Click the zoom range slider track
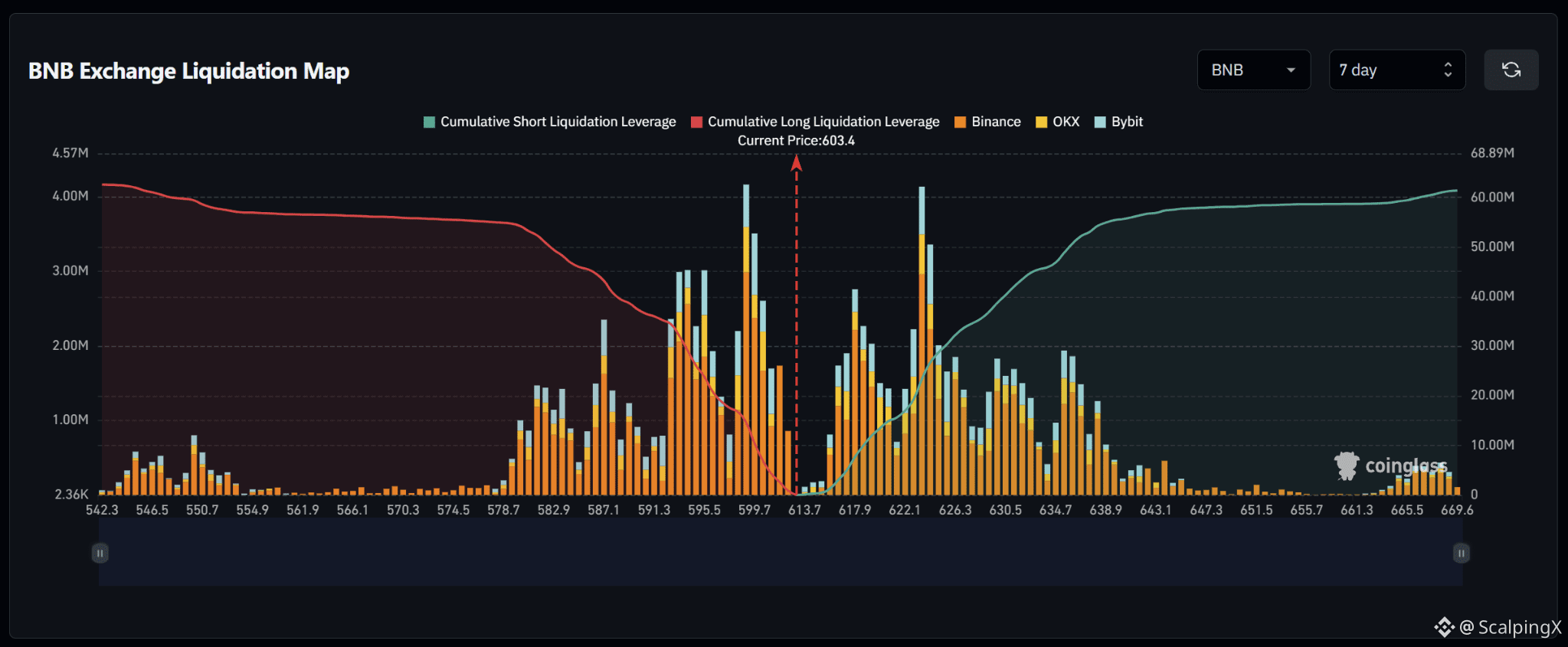 coord(781,553)
